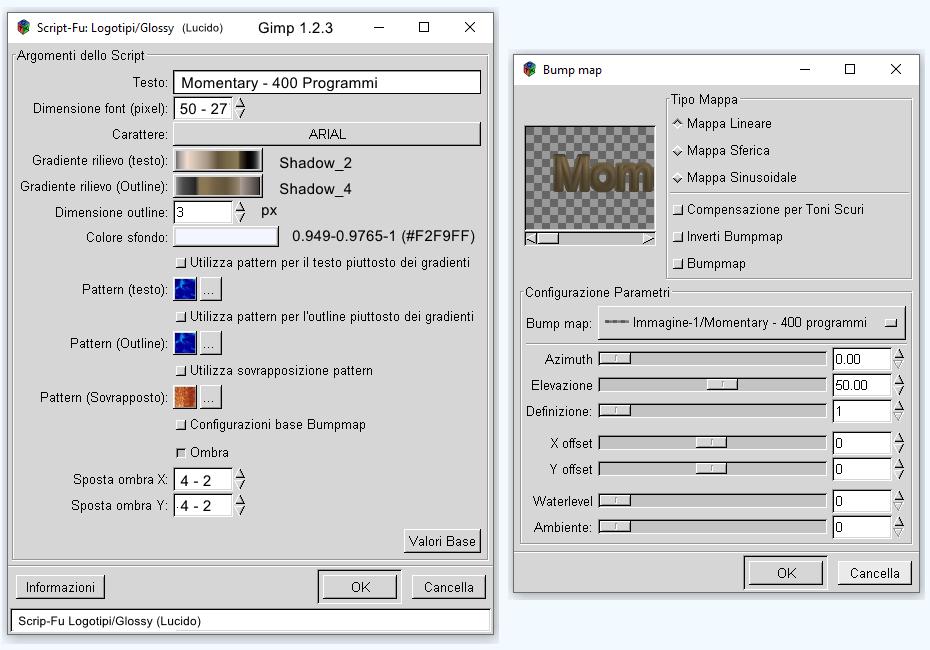The image size is (930, 650).
Task: Click the Sposta ombra Y value field
Action: coord(203,505)
